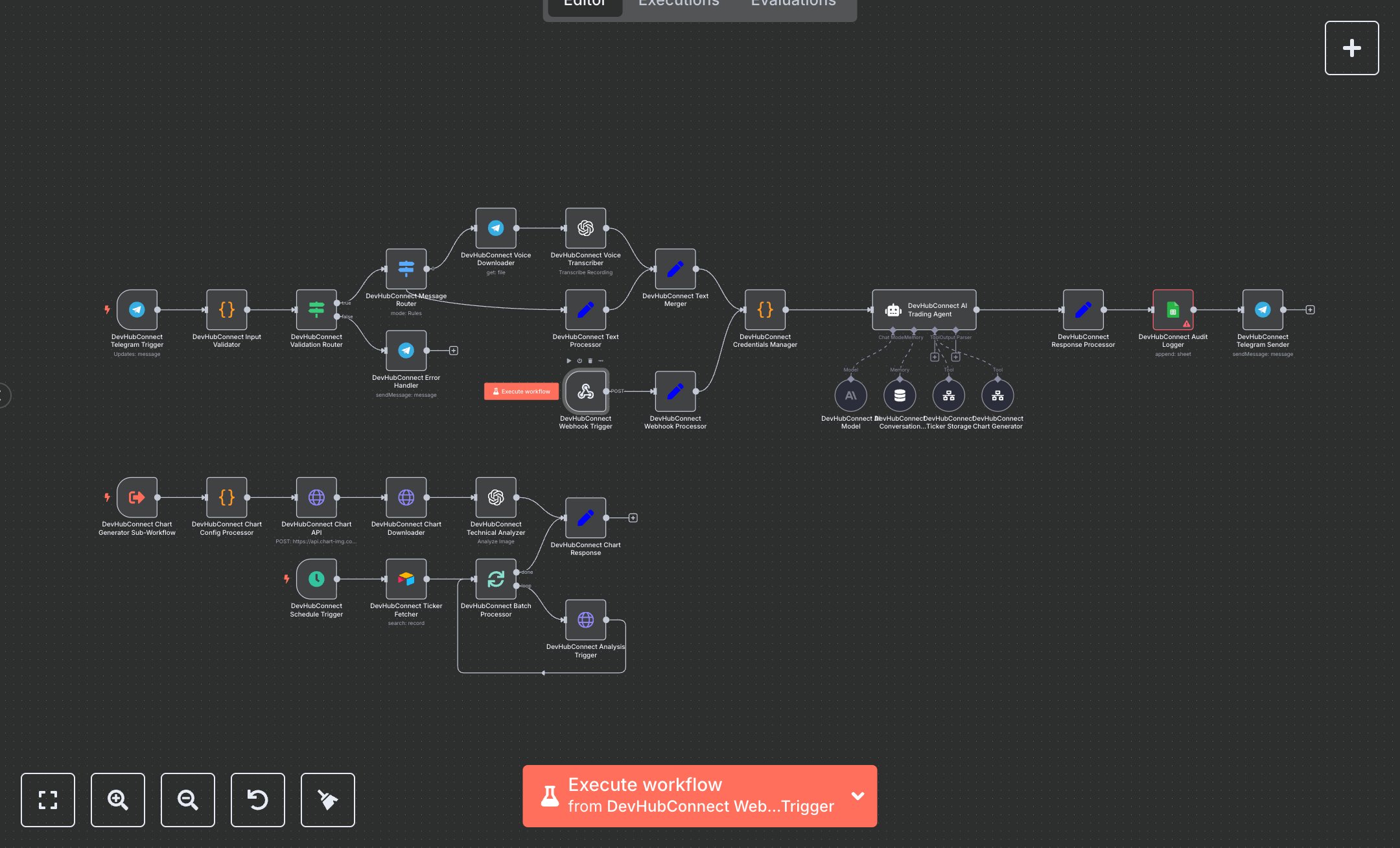
Task: Click the zoom in magnifier button
Action: pyautogui.click(x=117, y=799)
